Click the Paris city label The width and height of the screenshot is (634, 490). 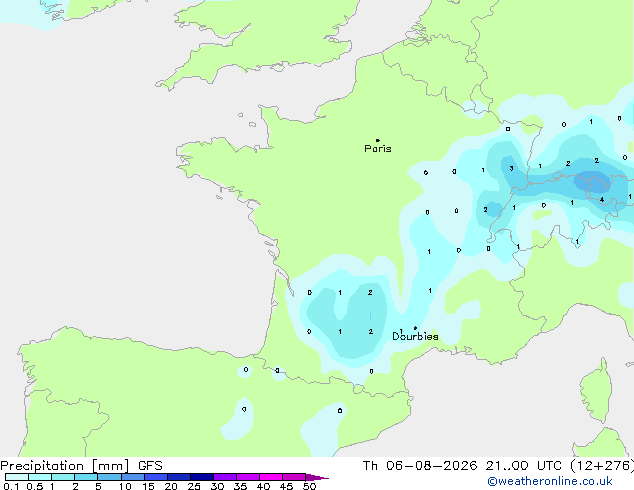pyautogui.click(x=378, y=149)
